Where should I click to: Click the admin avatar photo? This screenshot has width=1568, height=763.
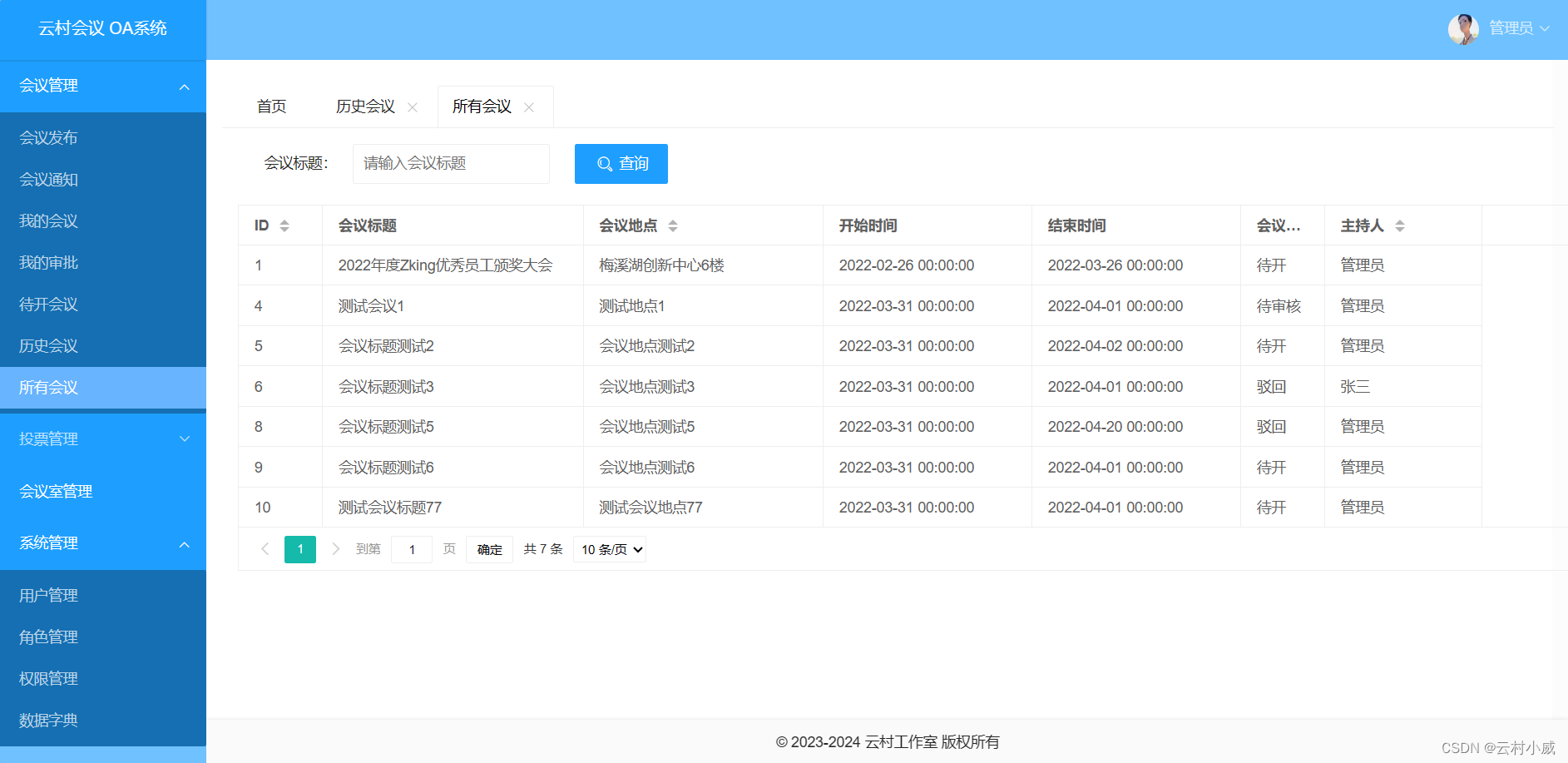pos(1462,29)
